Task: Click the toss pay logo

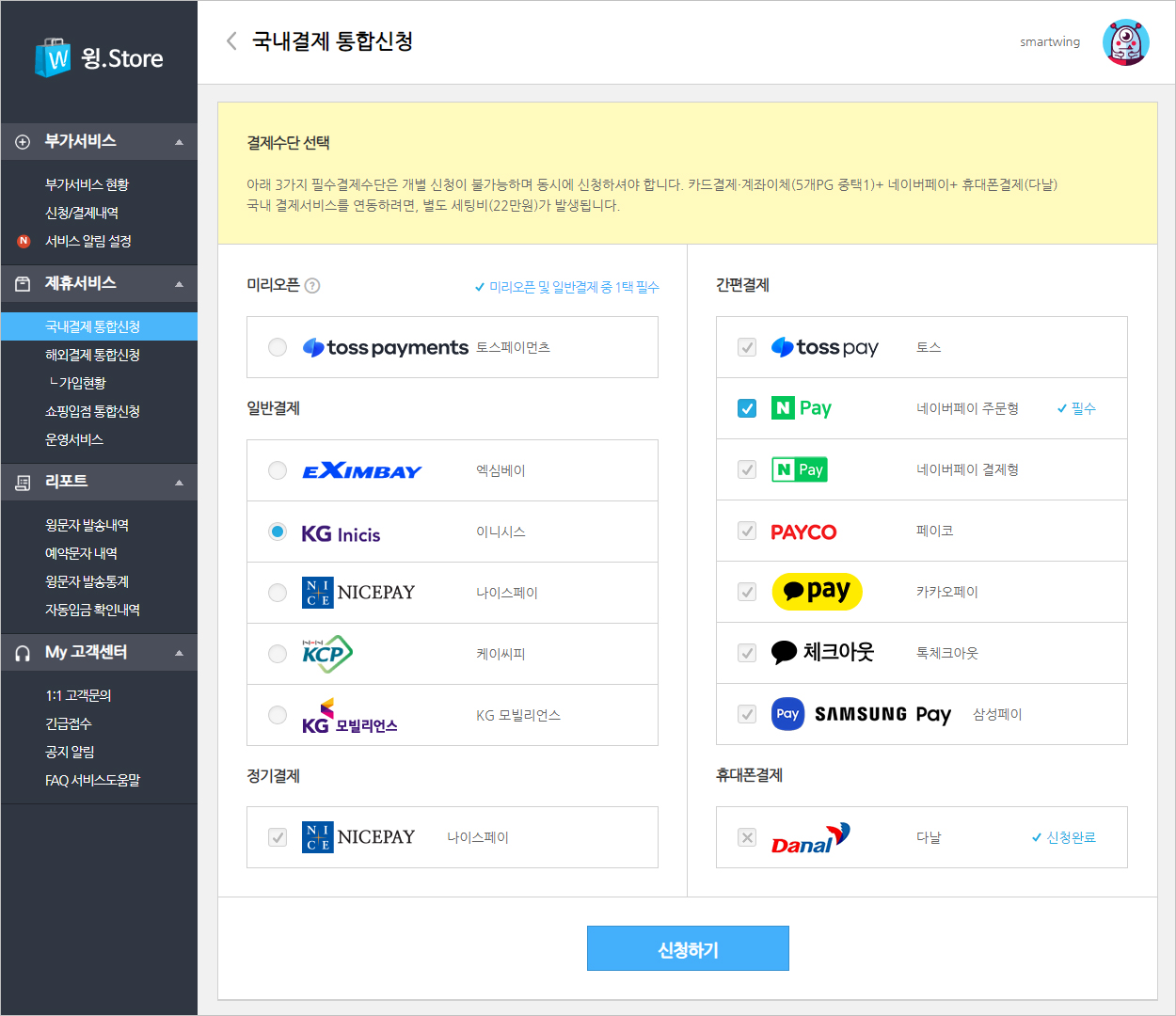Action: tap(825, 347)
